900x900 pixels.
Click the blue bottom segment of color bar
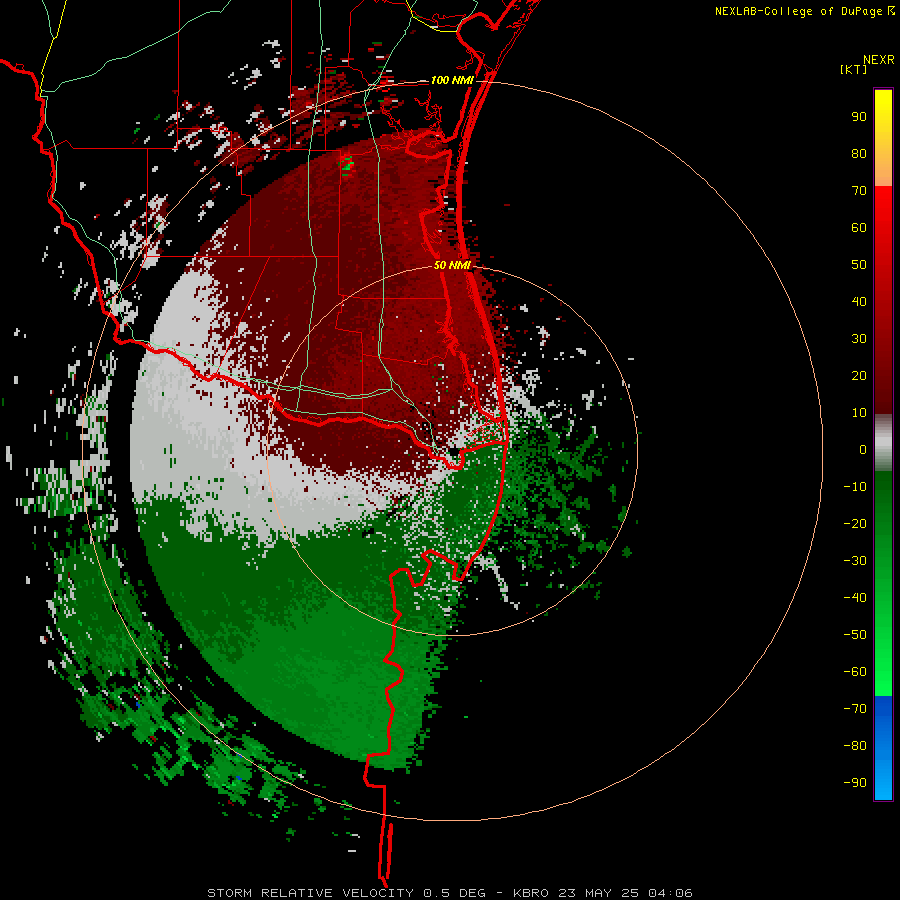tap(883, 748)
